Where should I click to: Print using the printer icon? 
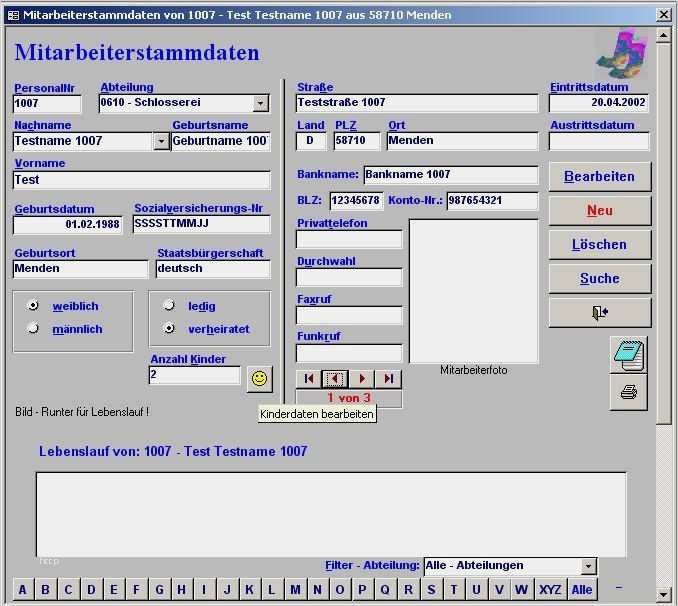pos(629,392)
